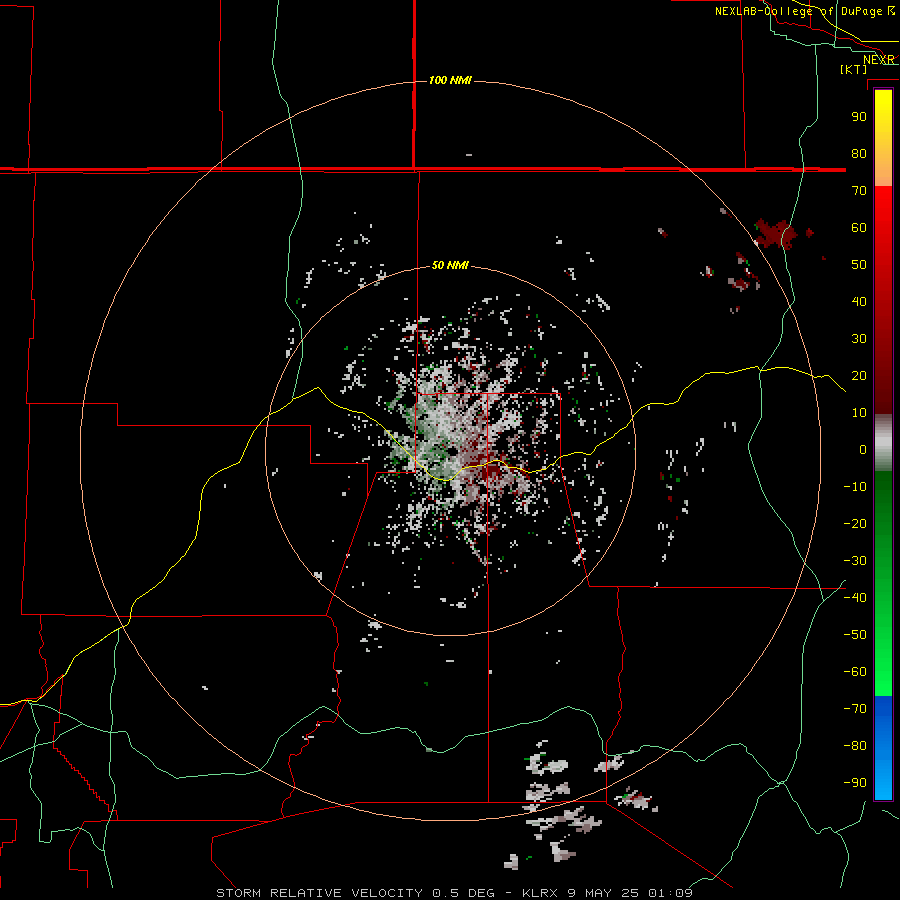Click the 30 value on velocity scale
This screenshot has width=900, height=900.
click(x=859, y=339)
